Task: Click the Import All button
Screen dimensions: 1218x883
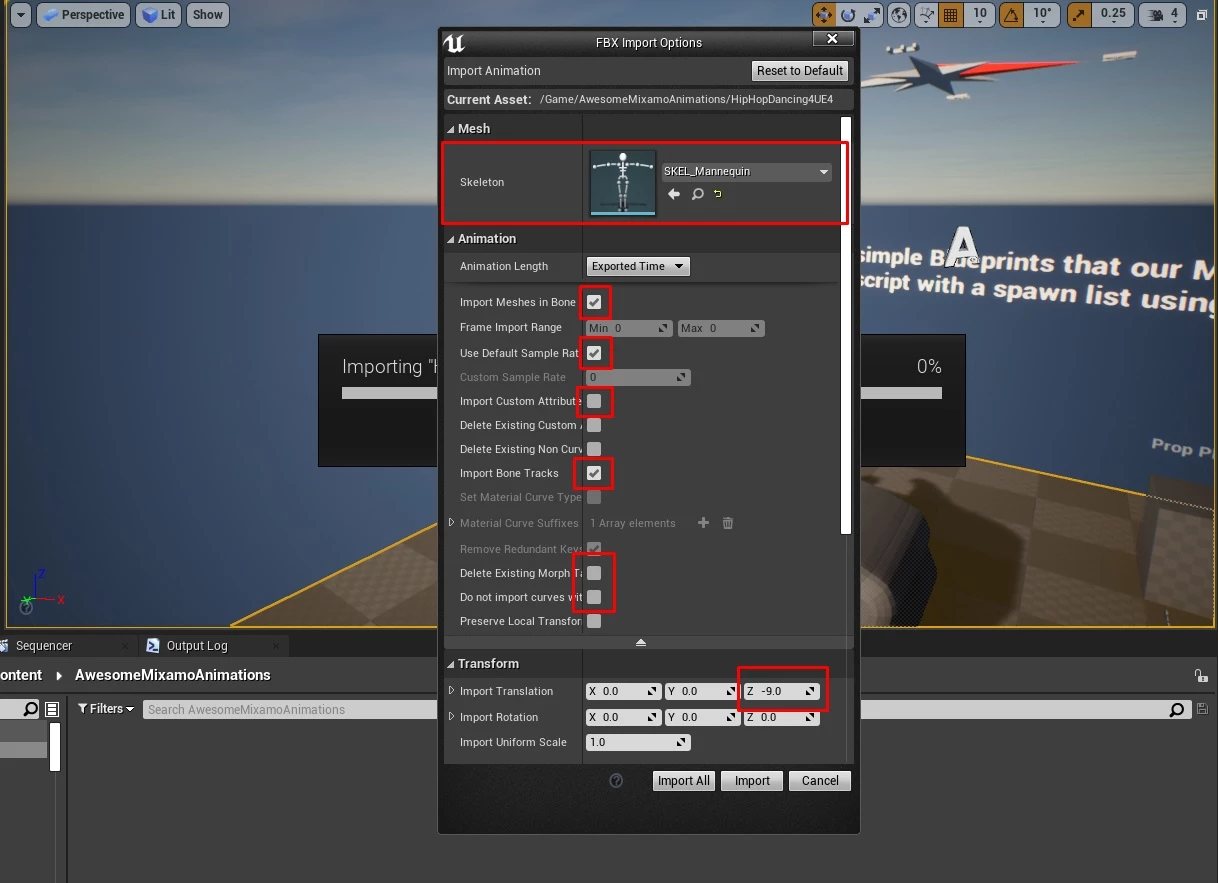Action: [x=684, y=781]
